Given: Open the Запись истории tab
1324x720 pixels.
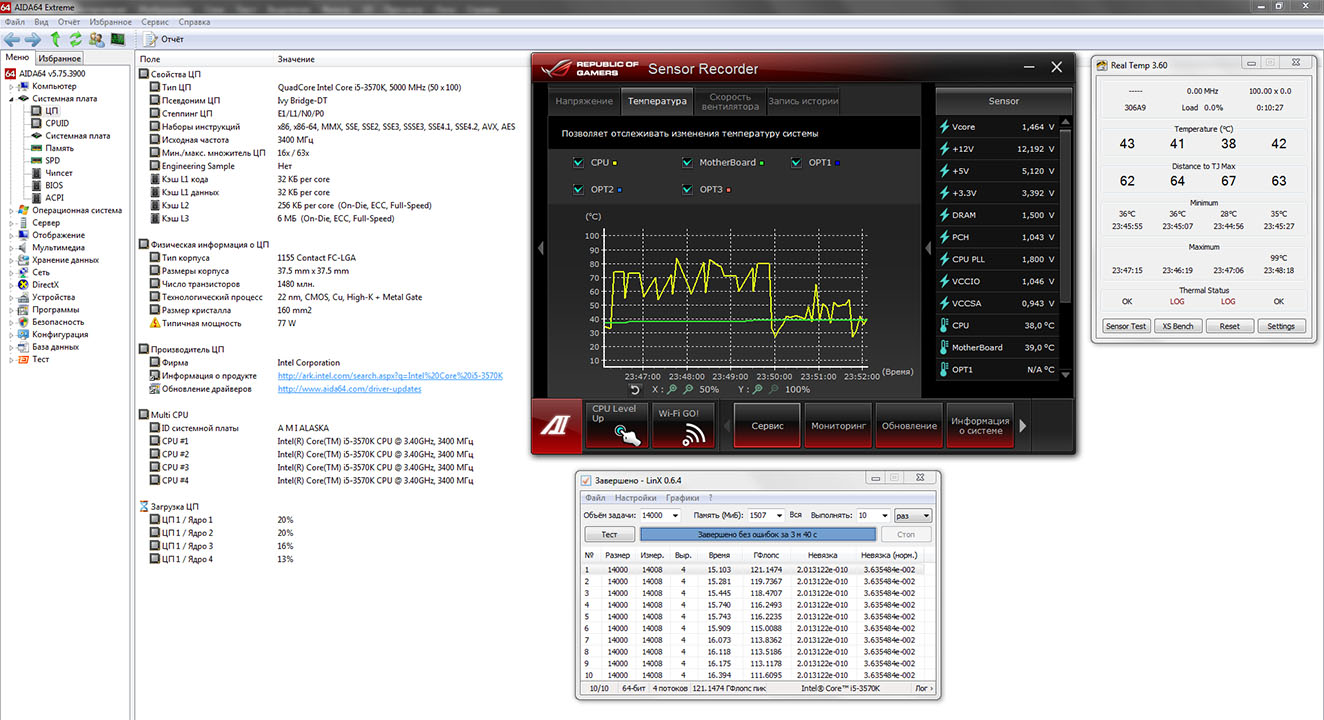Looking at the screenshot, I should pyautogui.click(x=803, y=101).
